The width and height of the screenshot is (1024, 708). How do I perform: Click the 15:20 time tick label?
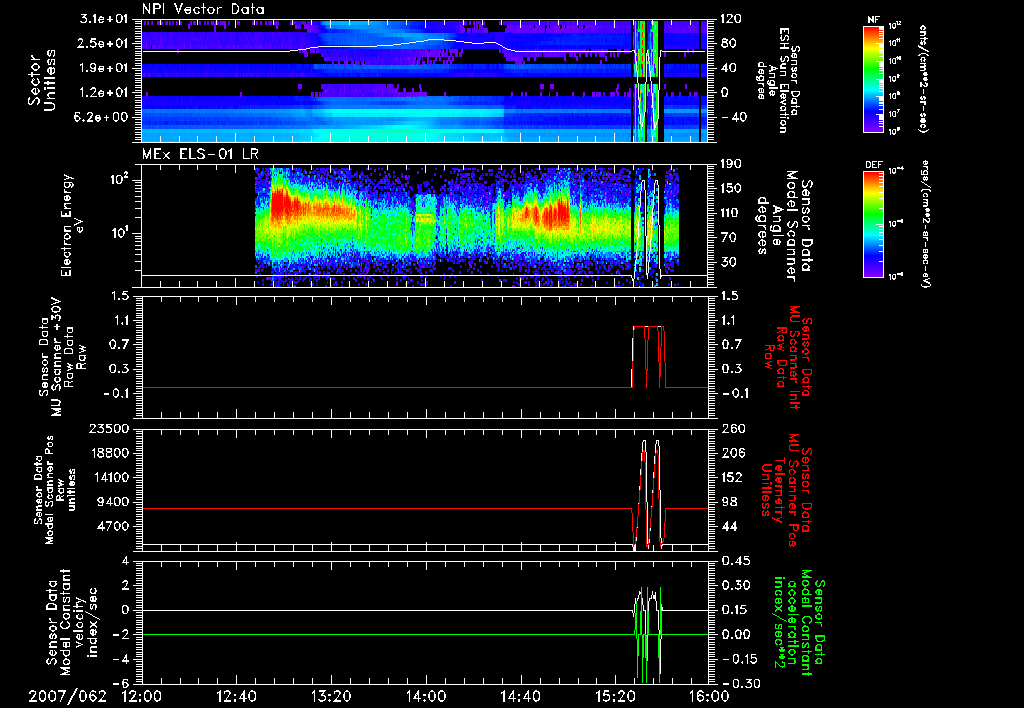(615, 696)
